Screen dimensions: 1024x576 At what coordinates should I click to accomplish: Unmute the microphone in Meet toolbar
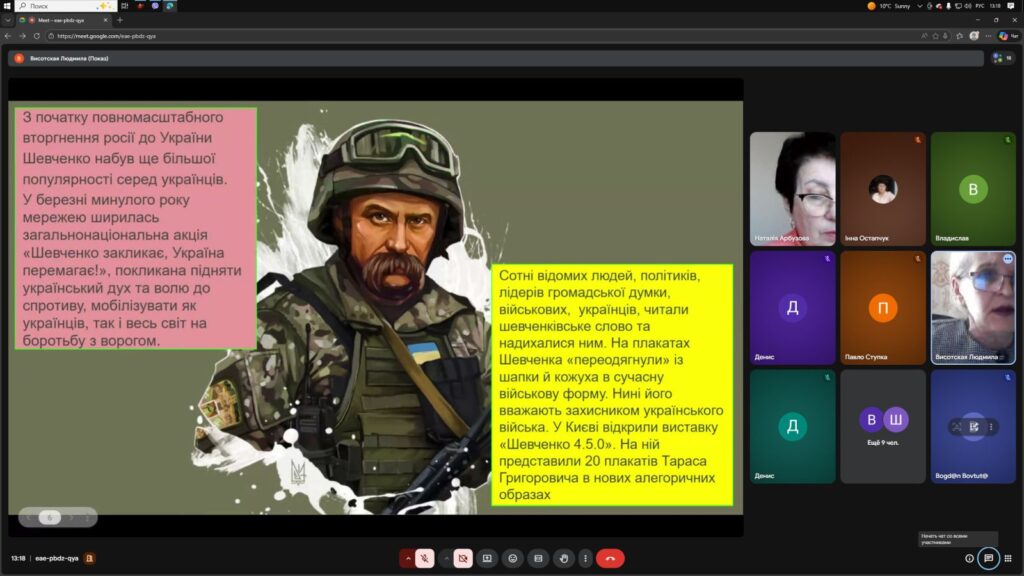point(425,558)
